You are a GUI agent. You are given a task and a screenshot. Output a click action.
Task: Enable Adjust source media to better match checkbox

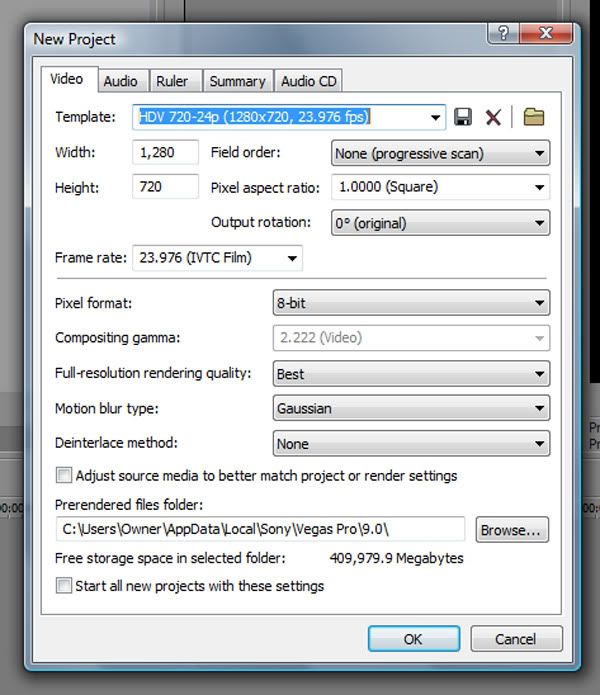tap(63, 476)
